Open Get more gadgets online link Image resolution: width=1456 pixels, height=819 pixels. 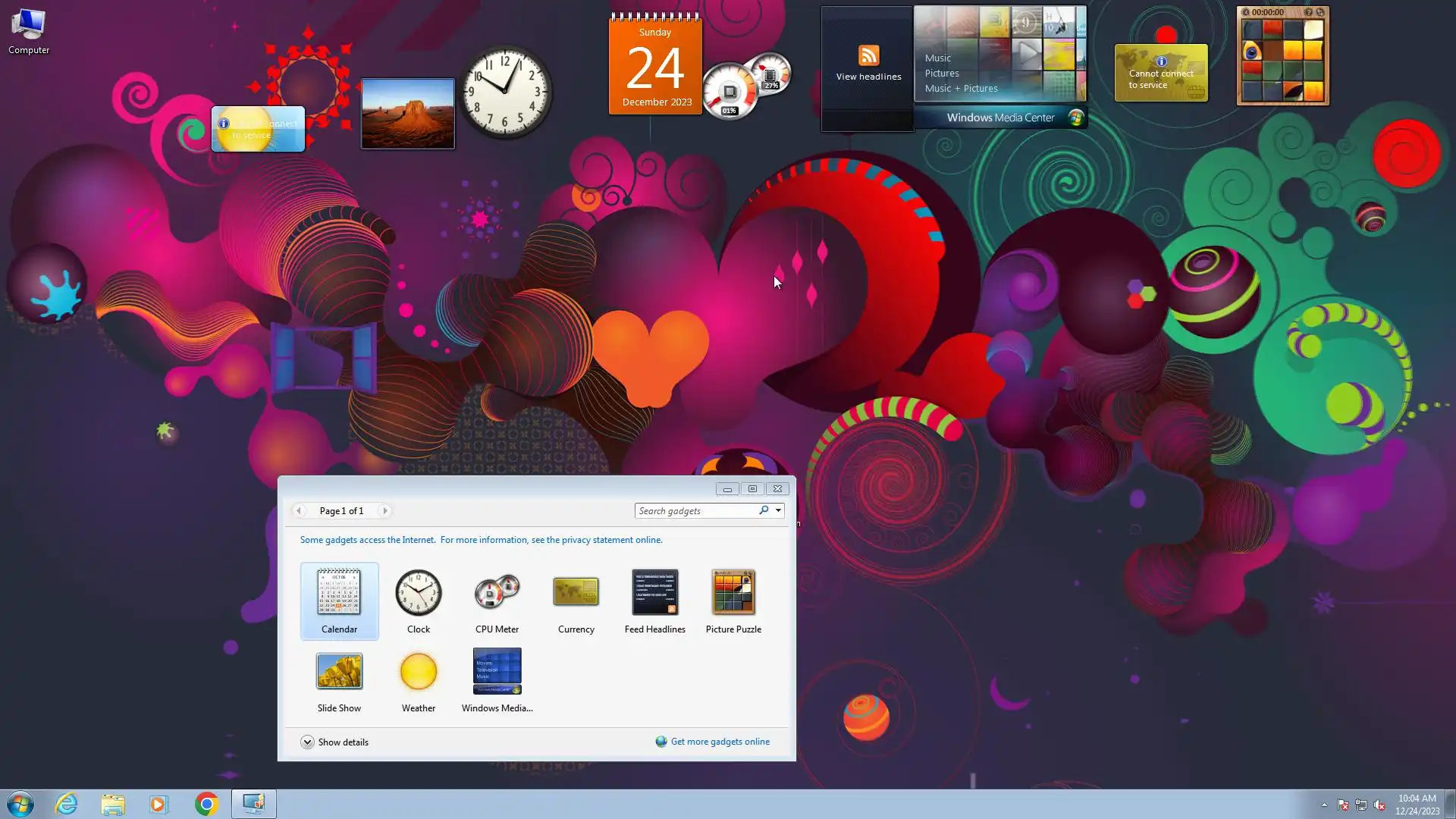click(720, 742)
